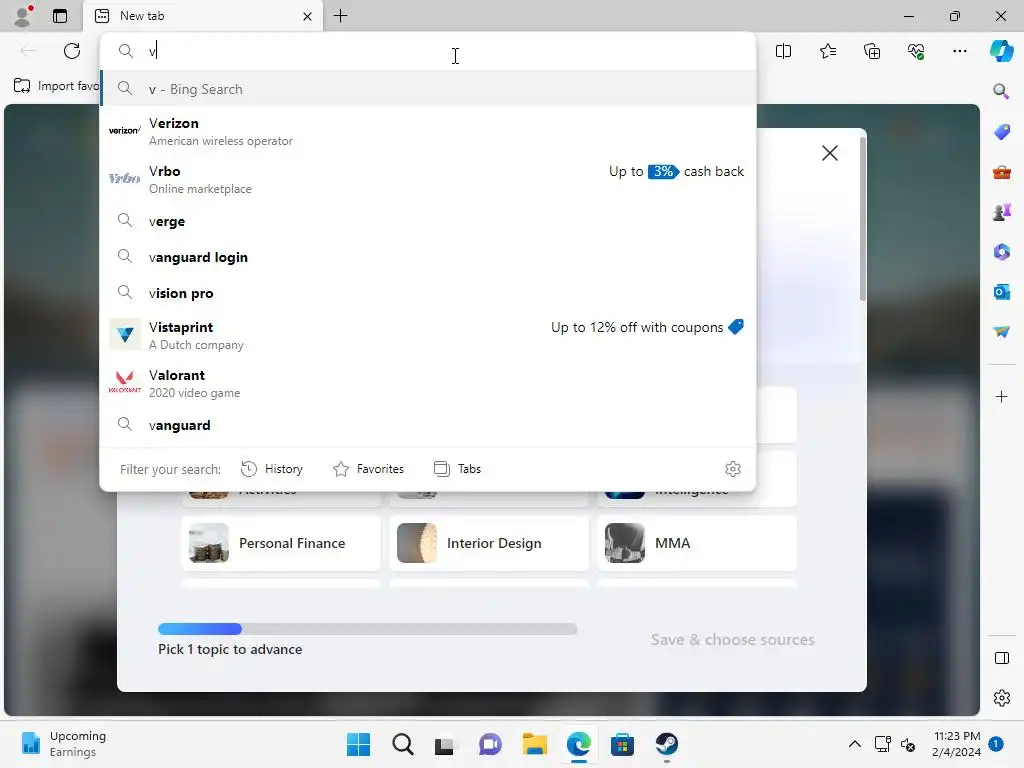Image resolution: width=1024 pixels, height=768 pixels.
Task: Open the clock showing 11:23 PM
Action: 956,744
